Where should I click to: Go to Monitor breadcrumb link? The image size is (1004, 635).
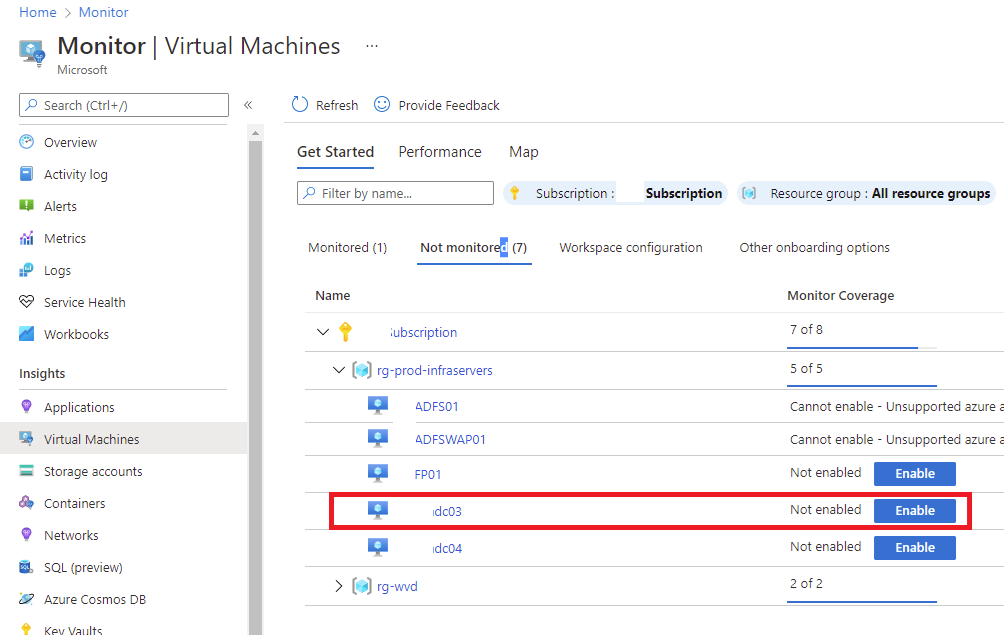coord(104,12)
